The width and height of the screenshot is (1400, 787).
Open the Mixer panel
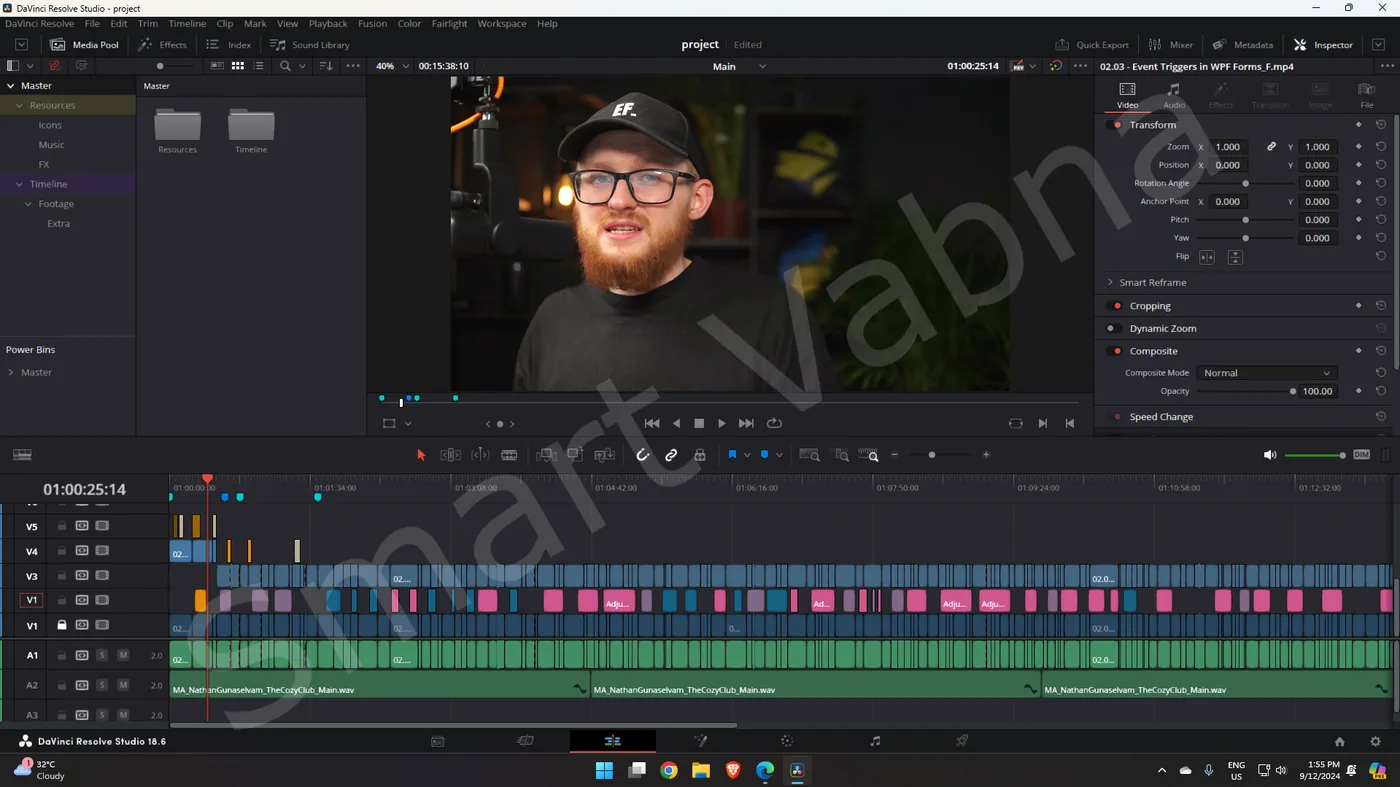coord(1171,45)
